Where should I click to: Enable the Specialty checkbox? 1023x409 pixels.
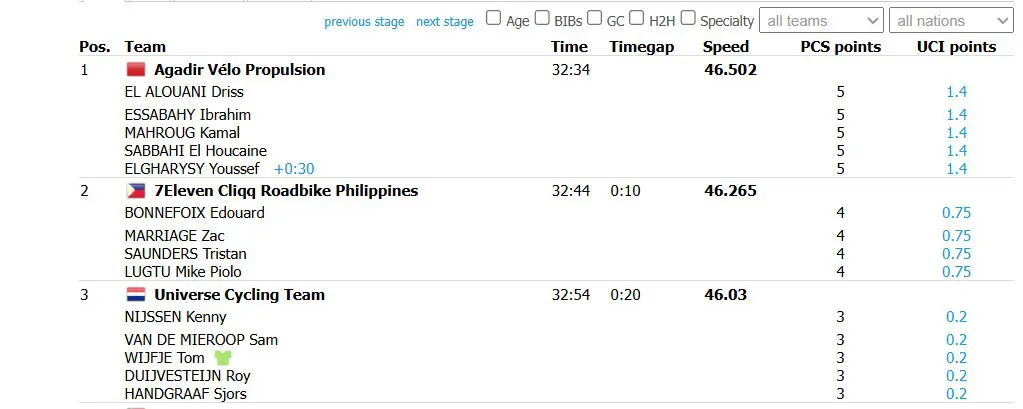coord(688,18)
